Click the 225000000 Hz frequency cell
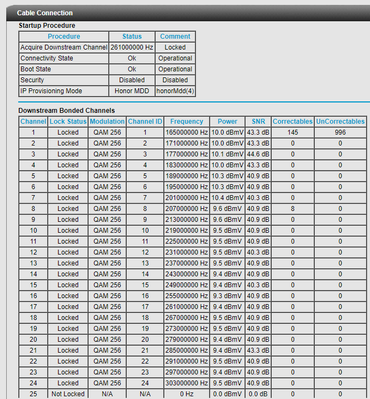Viewport: 370px width, 399px height. 187,241
